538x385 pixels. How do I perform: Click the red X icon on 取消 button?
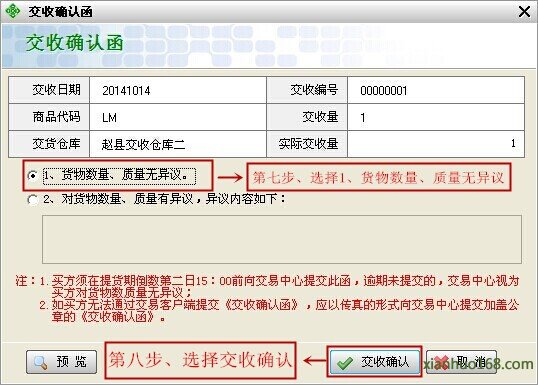pyautogui.click(x=442, y=362)
